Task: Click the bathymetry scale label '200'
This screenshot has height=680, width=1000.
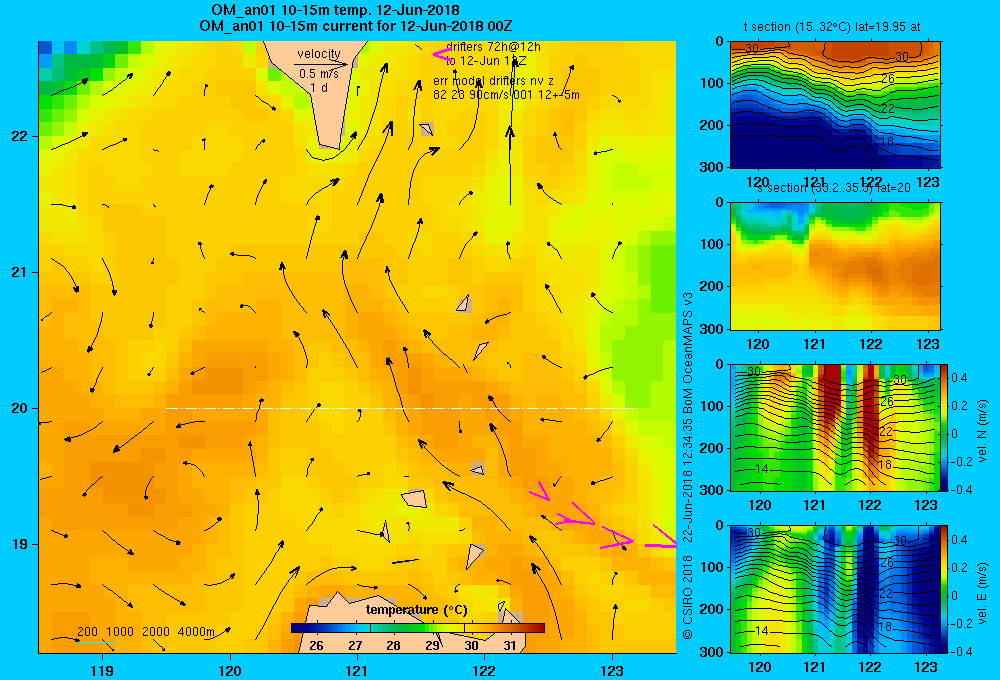Action: (x=87, y=632)
